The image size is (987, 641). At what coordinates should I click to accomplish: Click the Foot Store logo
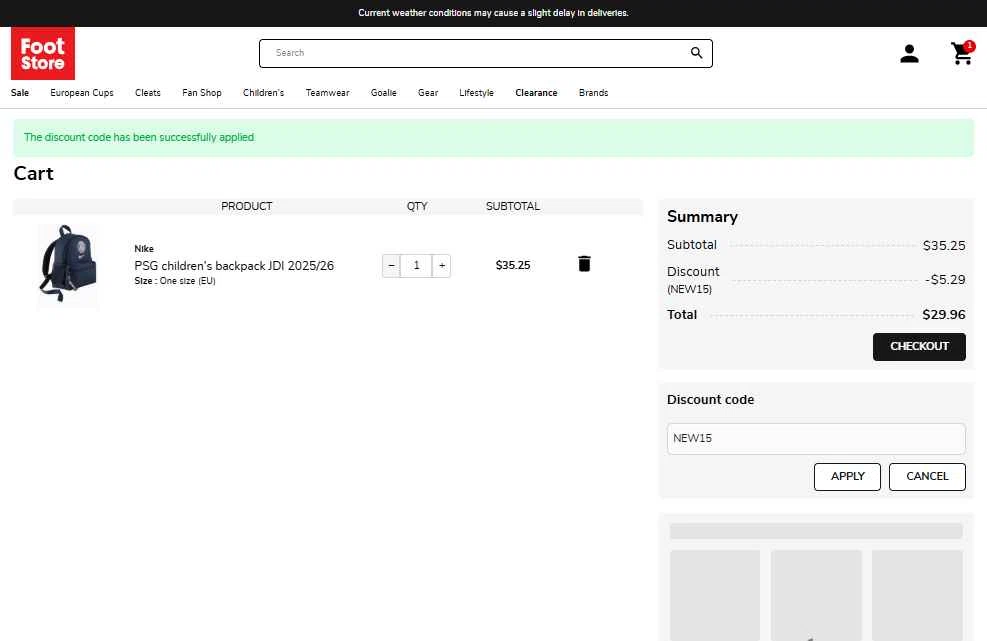pyautogui.click(x=43, y=54)
